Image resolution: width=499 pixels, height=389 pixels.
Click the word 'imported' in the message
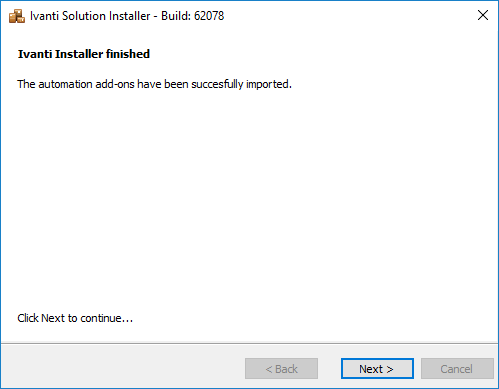coord(269,84)
